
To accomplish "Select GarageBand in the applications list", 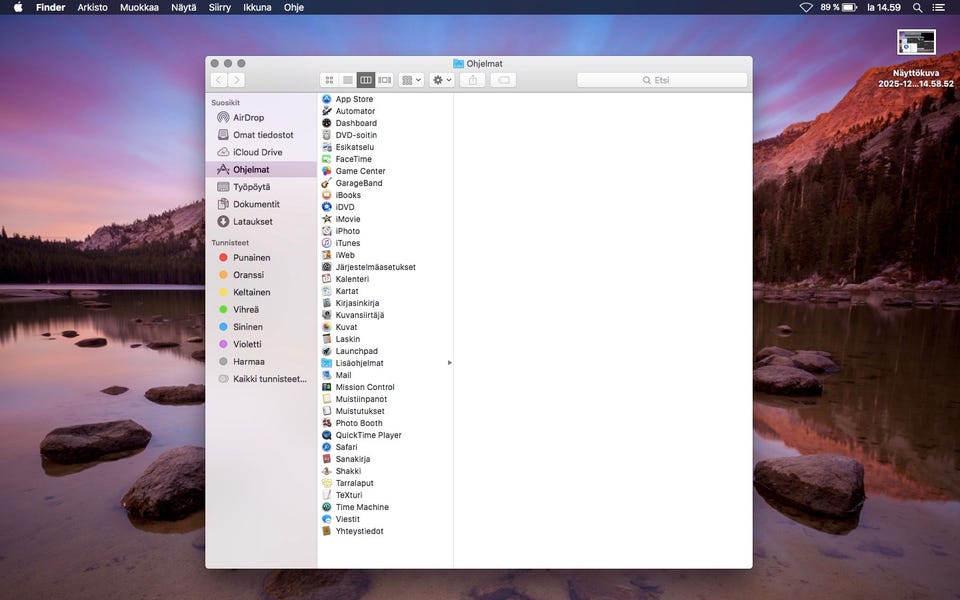I will pyautogui.click(x=358, y=183).
